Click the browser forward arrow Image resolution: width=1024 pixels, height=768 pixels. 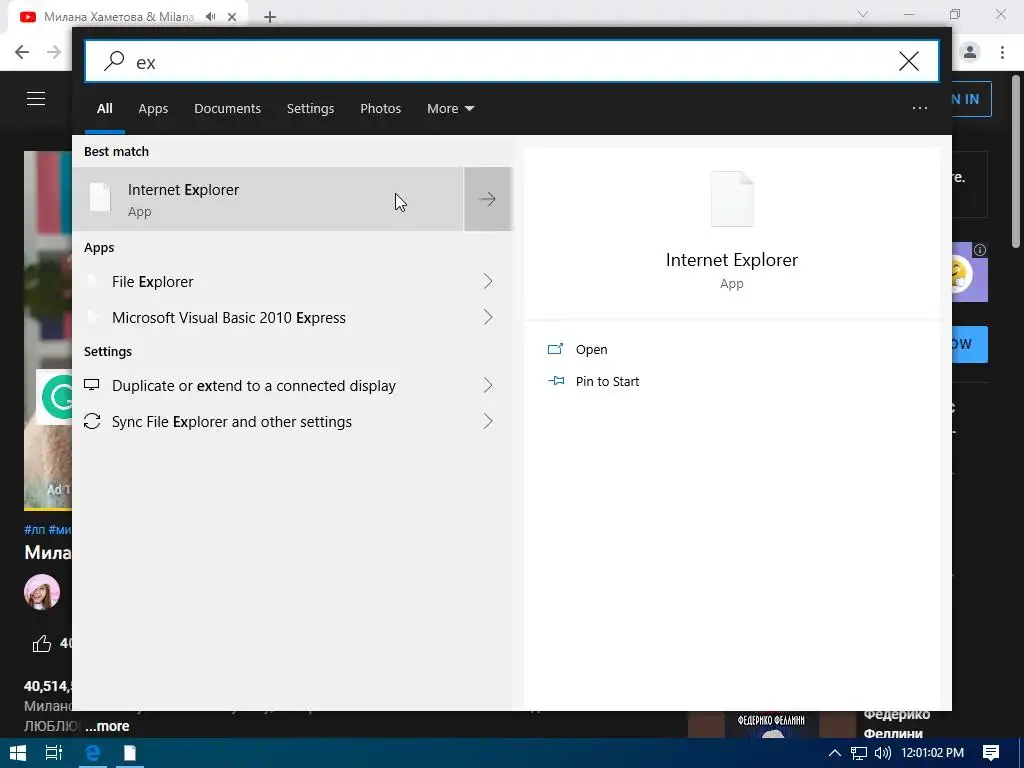[x=54, y=52]
